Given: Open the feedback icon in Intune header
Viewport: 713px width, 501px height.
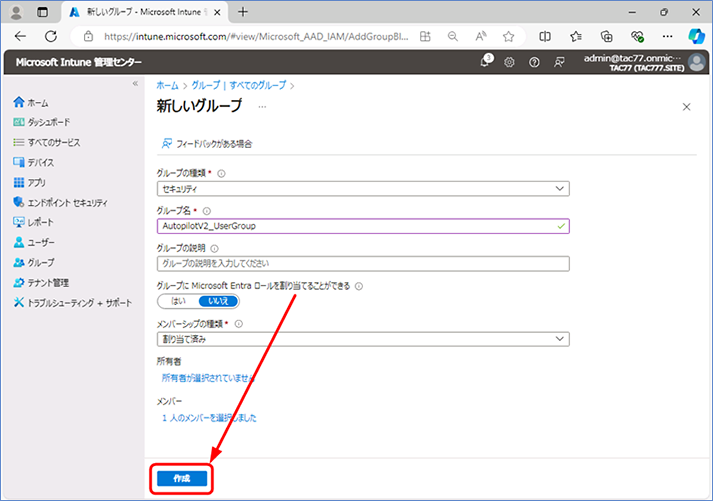Looking at the screenshot, I should [559, 62].
